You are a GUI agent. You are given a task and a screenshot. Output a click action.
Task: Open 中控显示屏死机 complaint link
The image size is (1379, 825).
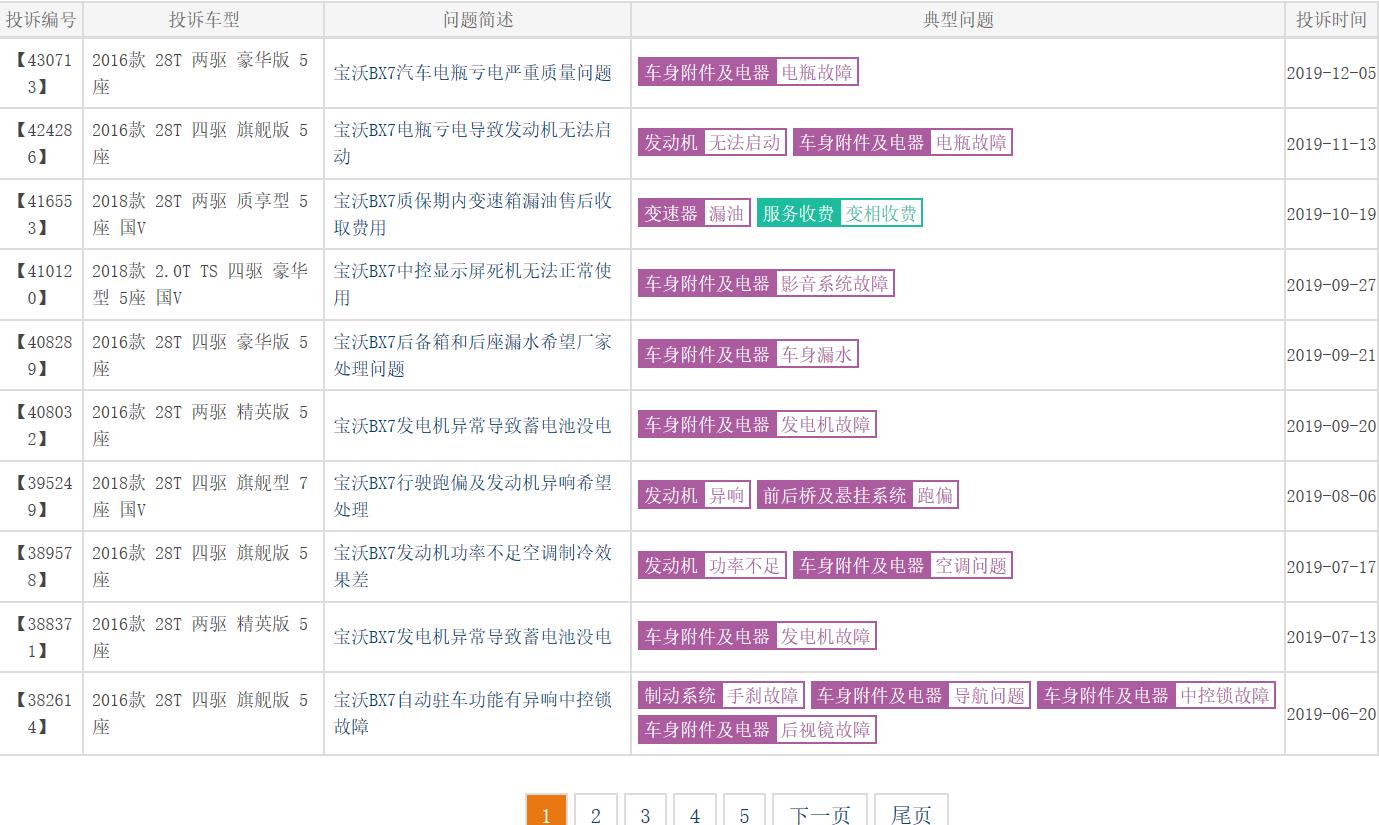[x=472, y=284]
